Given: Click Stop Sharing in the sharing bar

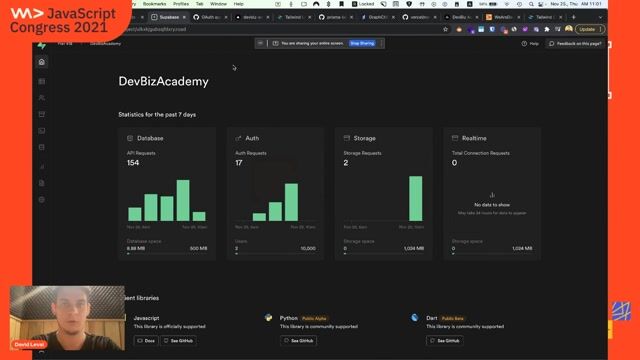Looking at the screenshot, I should click(362, 43).
